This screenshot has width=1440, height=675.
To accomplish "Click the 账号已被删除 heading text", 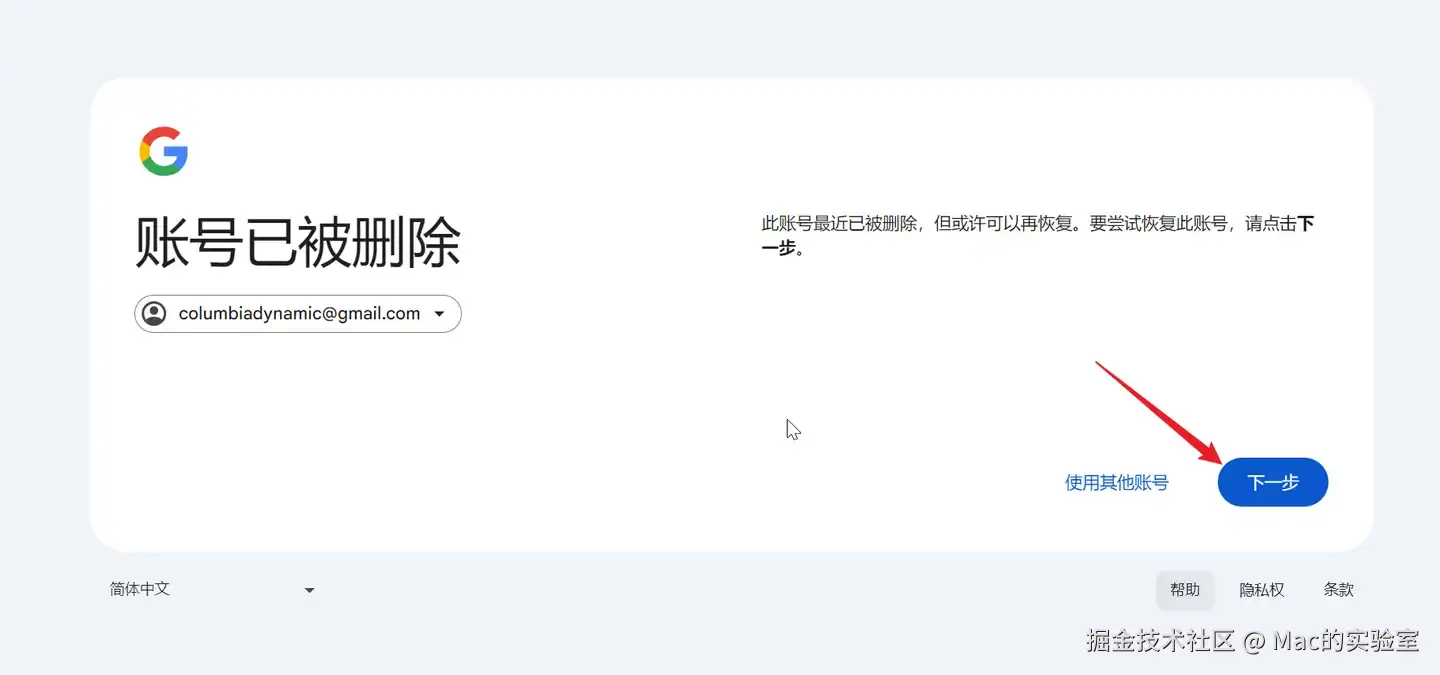I will pyautogui.click(x=298, y=242).
